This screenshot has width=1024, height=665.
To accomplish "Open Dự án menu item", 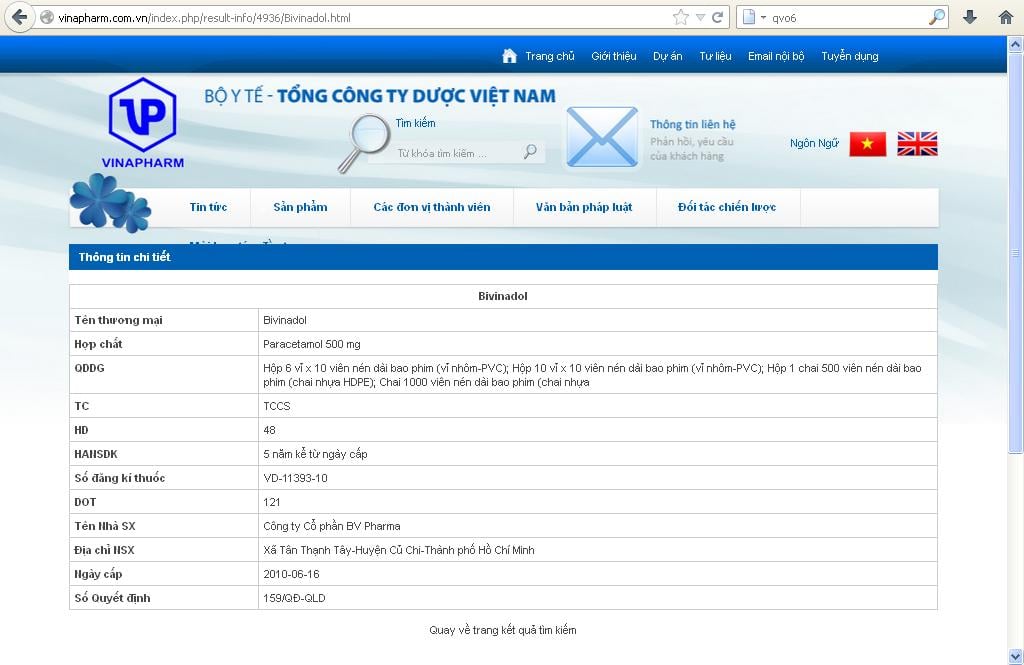I will tap(667, 56).
